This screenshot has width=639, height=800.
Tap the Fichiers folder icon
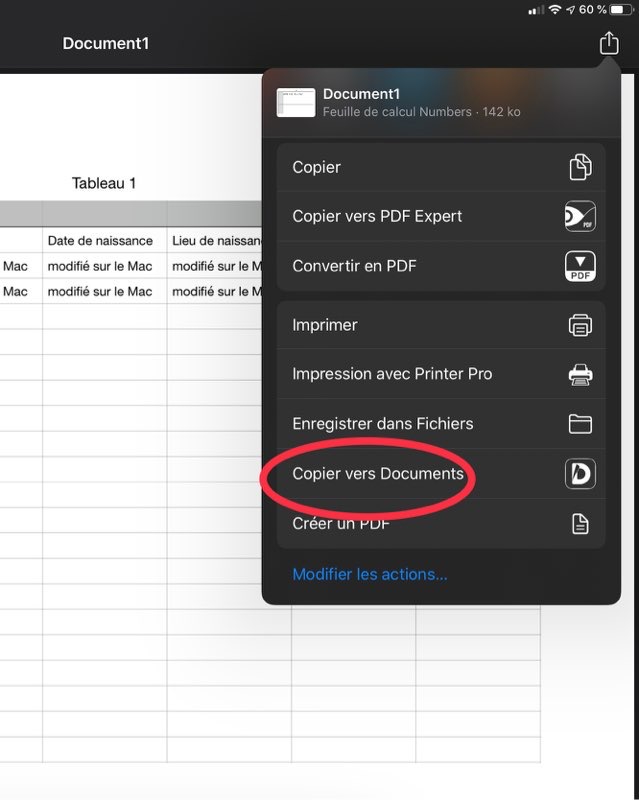[x=580, y=424]
